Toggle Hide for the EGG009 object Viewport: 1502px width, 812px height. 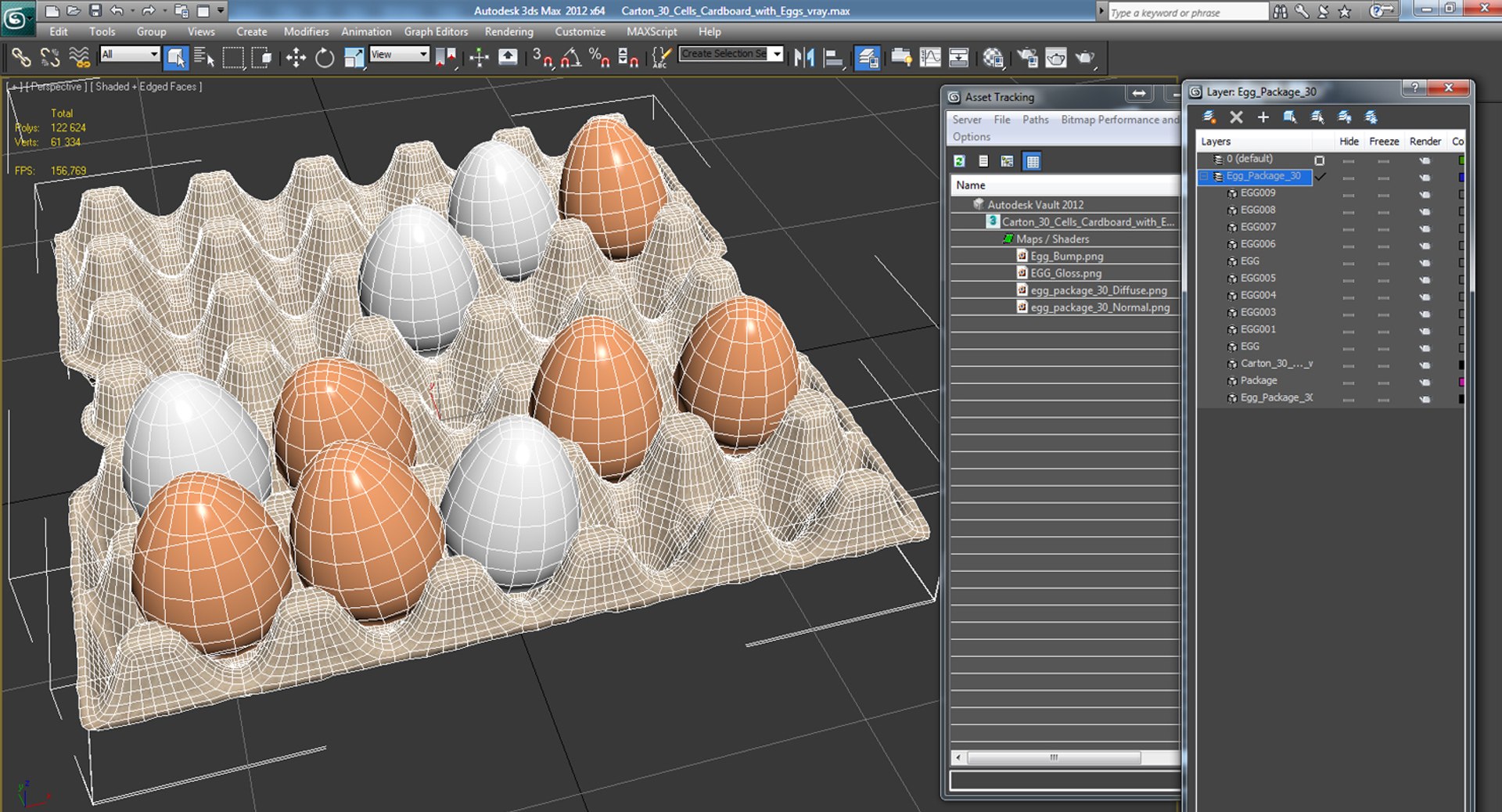tap(1348, 194)
